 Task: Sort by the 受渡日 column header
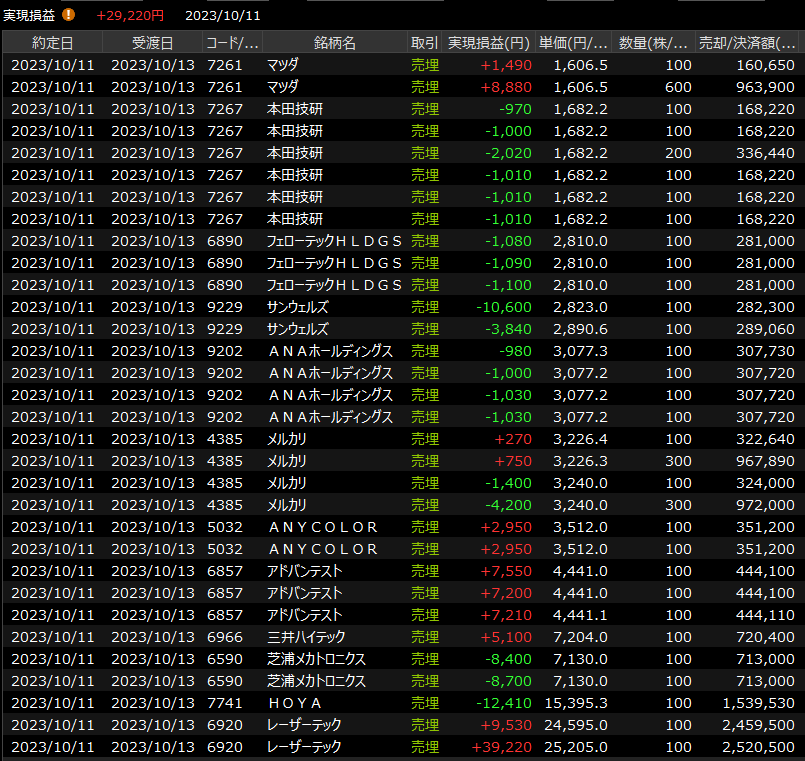152,43
